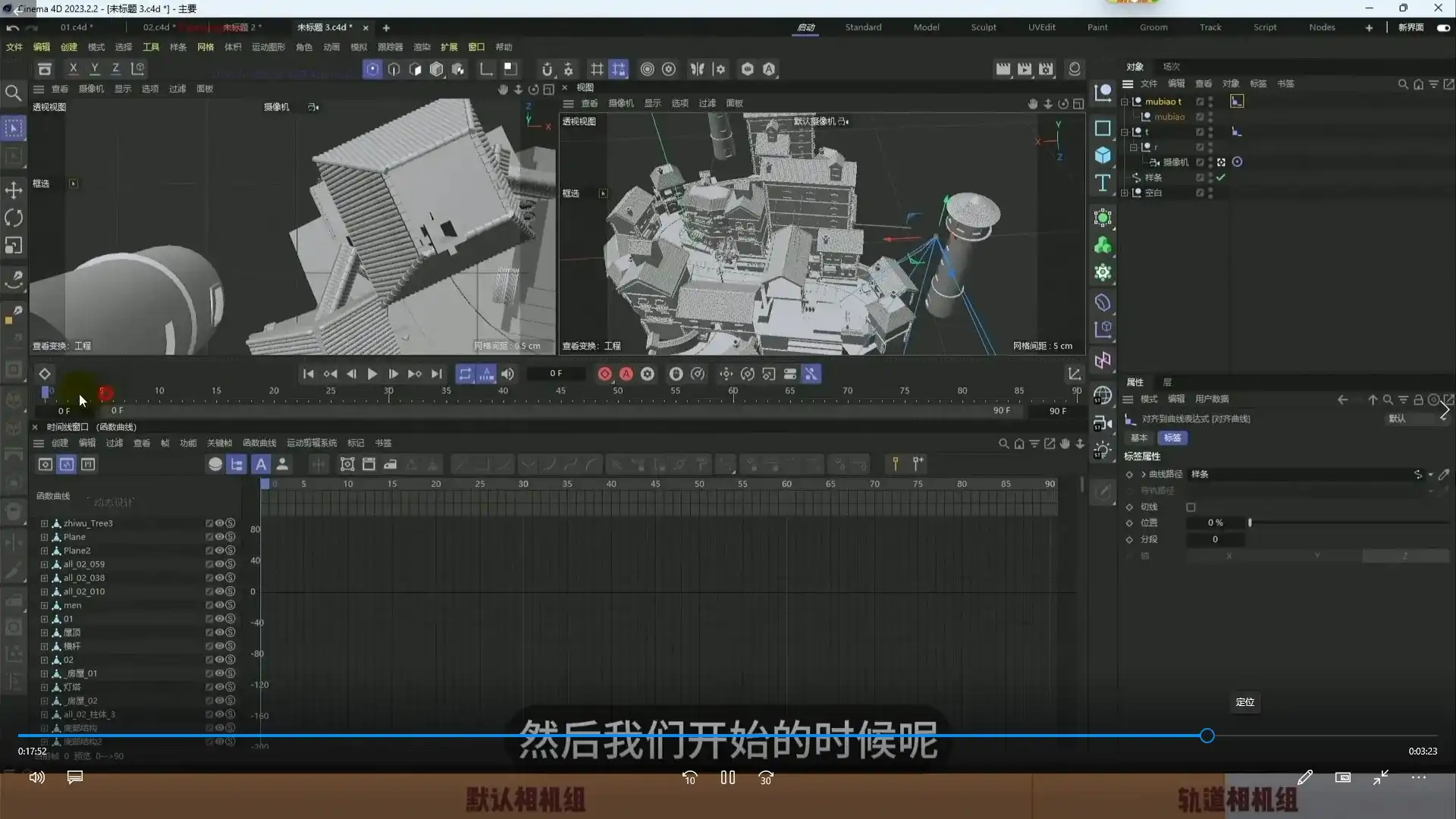Select the Text tool in the right toolbar
This screenshot has height=819, width=1456.
(x=1102, y=182)
